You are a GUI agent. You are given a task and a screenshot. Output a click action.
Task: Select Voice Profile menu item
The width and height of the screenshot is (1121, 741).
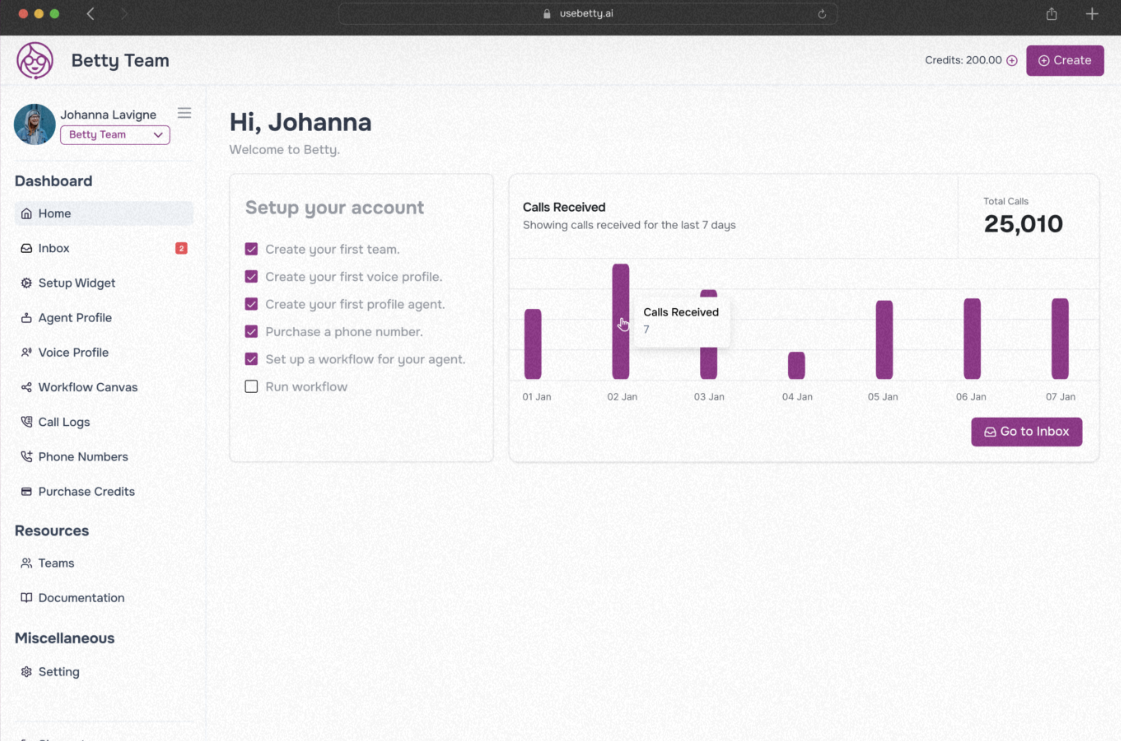tap(104, 352)
